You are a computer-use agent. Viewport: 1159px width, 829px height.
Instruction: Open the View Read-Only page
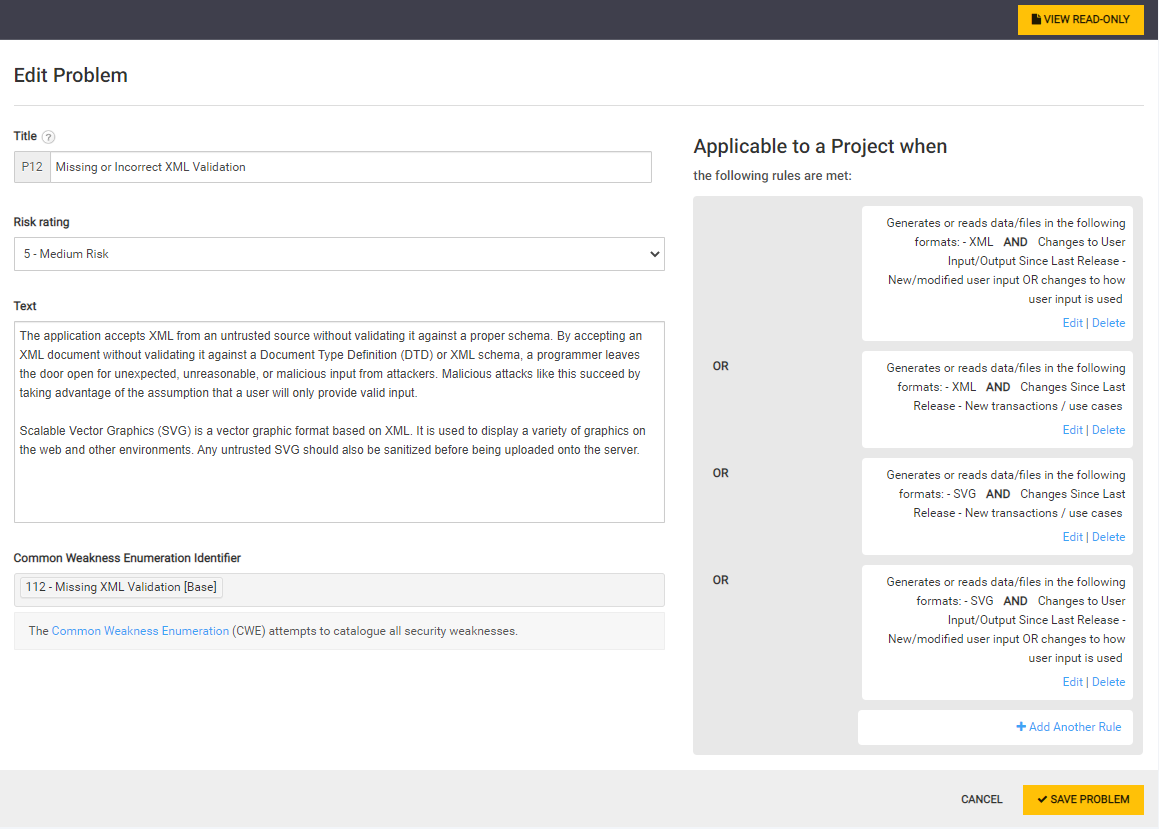point(1080,20)
